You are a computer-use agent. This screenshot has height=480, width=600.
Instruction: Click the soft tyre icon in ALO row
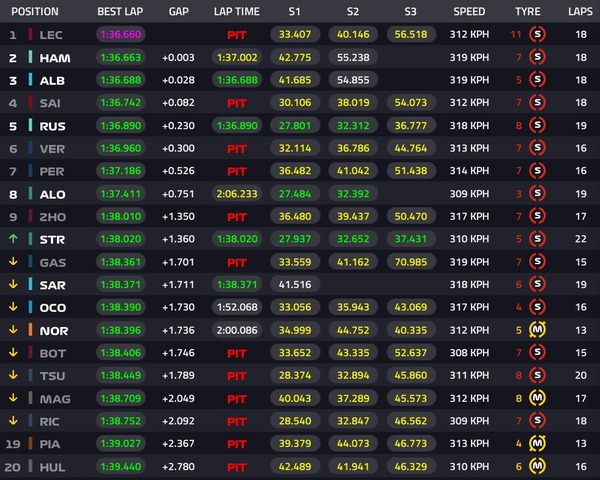537,194
